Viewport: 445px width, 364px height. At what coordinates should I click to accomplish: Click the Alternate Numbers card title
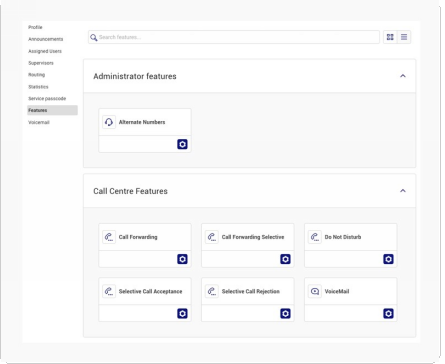142,122
